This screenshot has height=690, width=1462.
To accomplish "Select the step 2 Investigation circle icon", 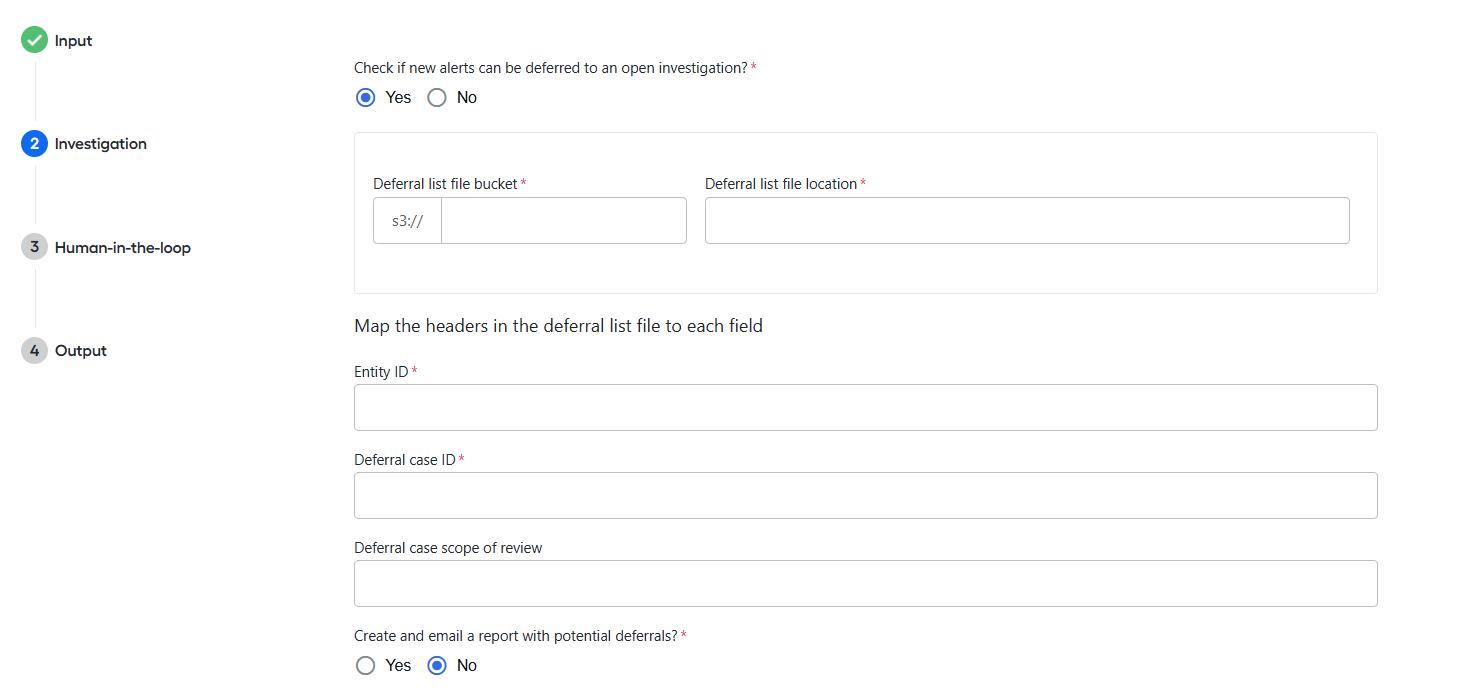I will pos(34,144).
